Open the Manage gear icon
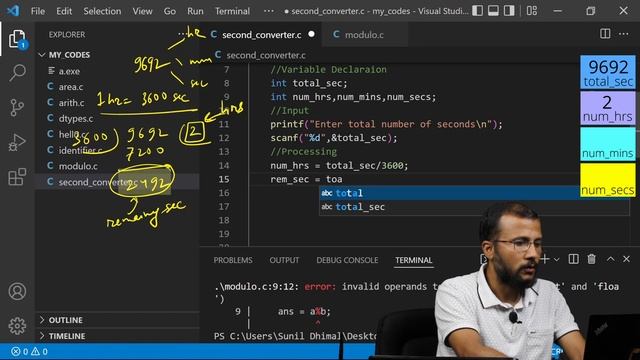The height and width of the screenshot is (360, 640). point(17,325)
